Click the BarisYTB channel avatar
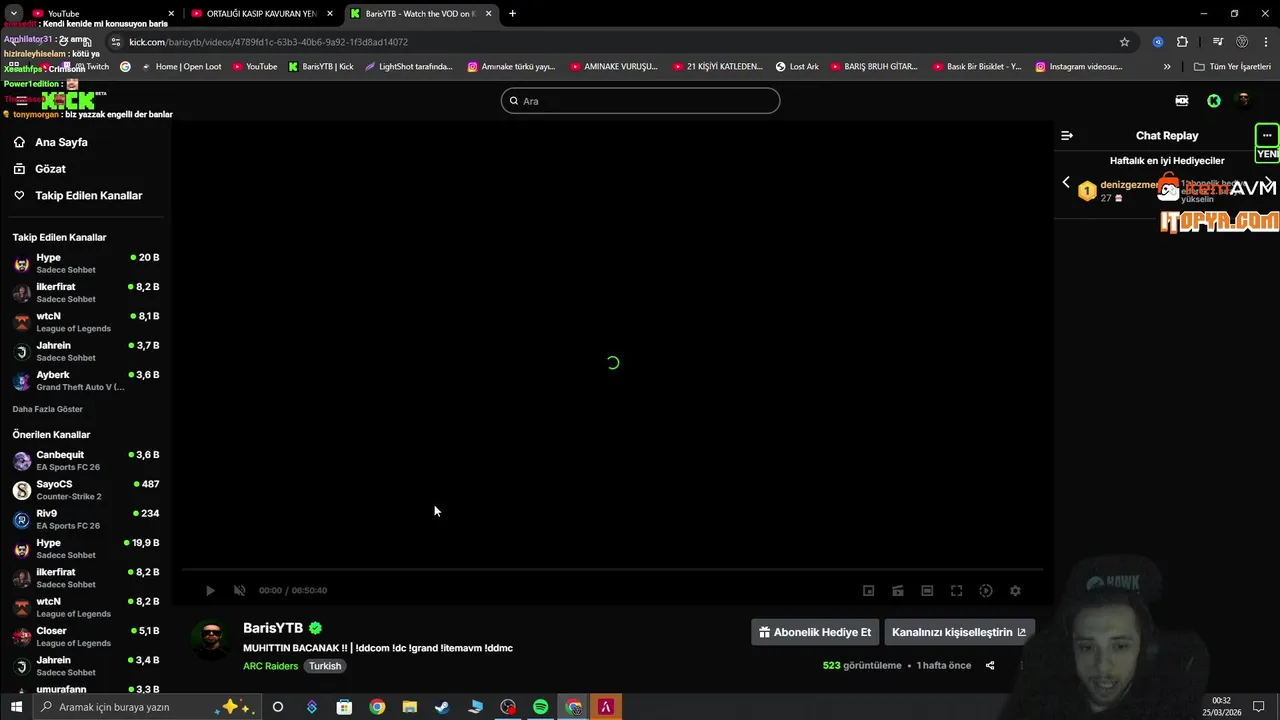 [x=210, y=640]
